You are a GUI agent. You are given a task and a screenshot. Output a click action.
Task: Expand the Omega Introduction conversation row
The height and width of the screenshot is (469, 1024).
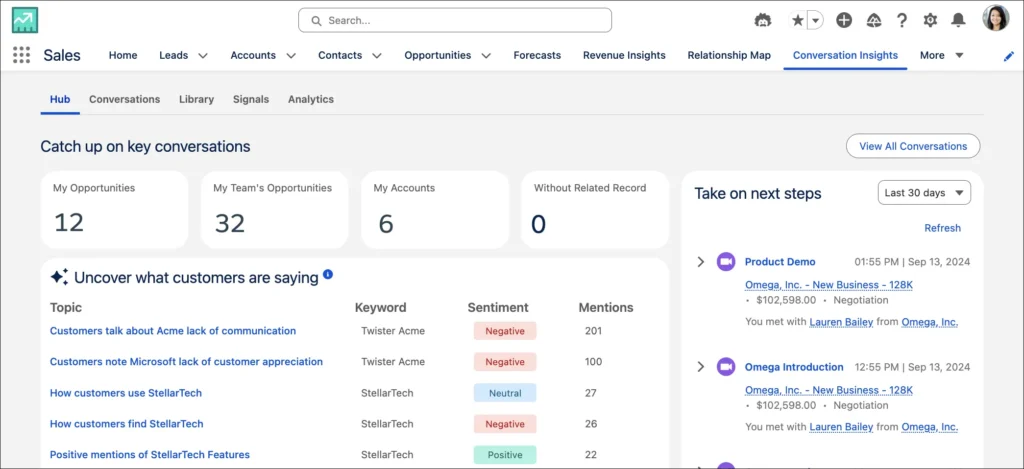pos(701,366)
